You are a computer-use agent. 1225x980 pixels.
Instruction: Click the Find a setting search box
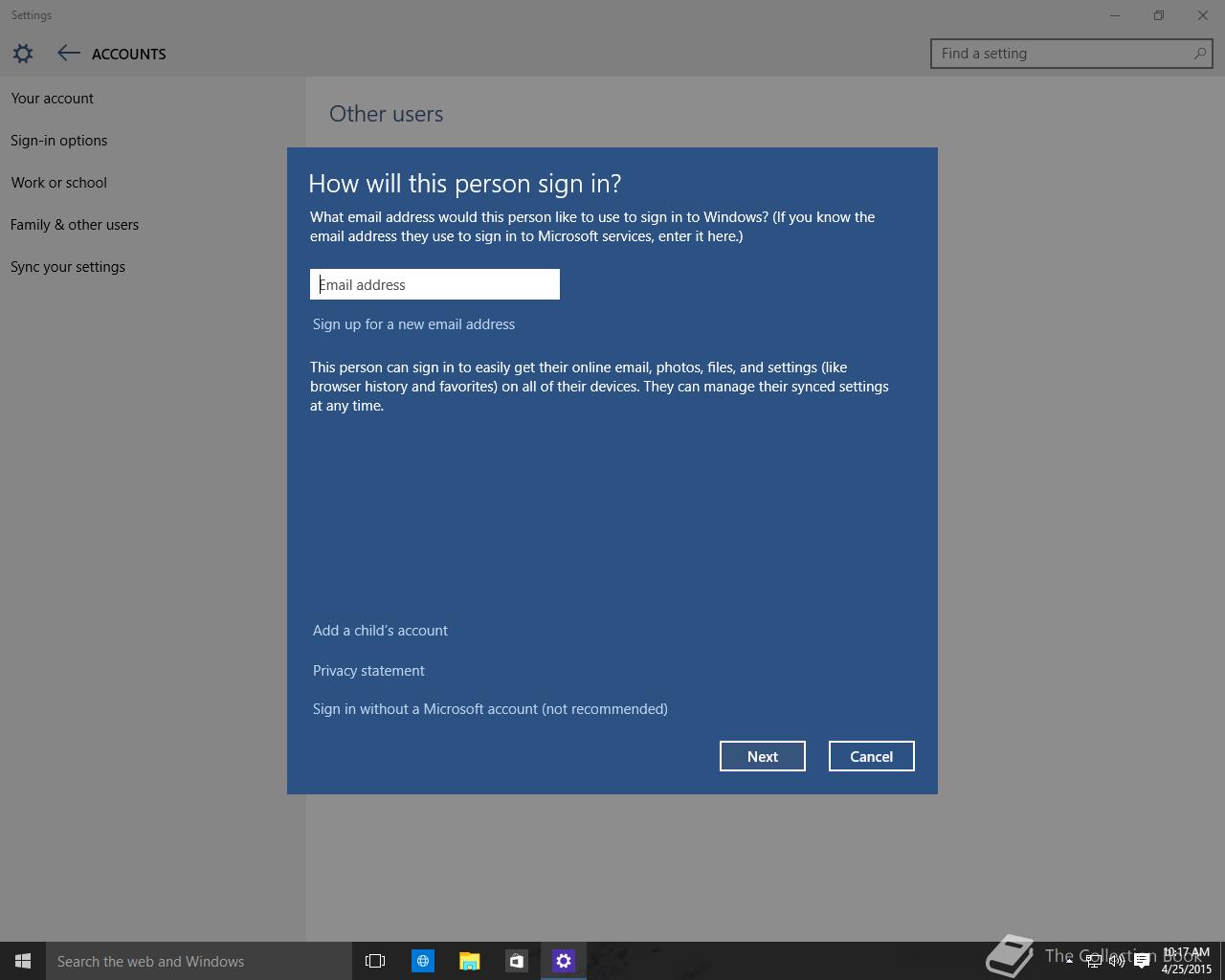click(x=1071, y=54)
